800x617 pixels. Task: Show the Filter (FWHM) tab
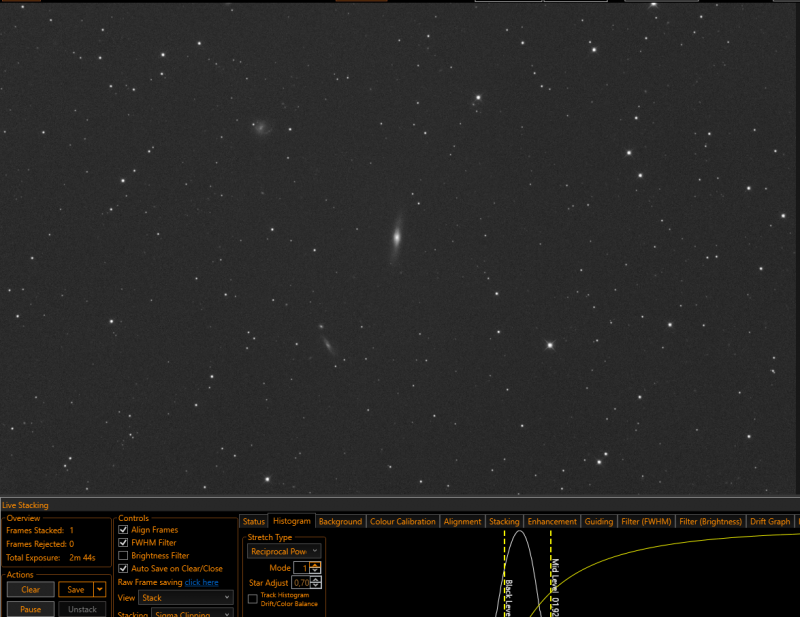coord(646,522)
